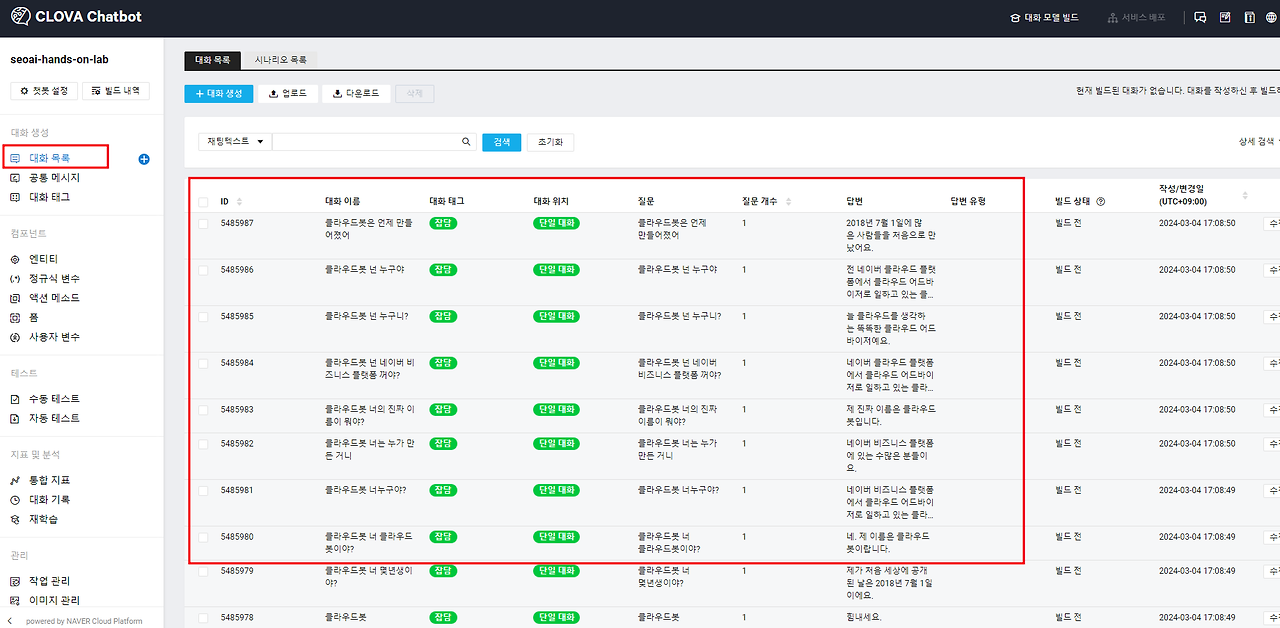Click the 답변 column header
Image resolution: width=1280 pixels, height=628 pixels.
[x=854, y=202]
